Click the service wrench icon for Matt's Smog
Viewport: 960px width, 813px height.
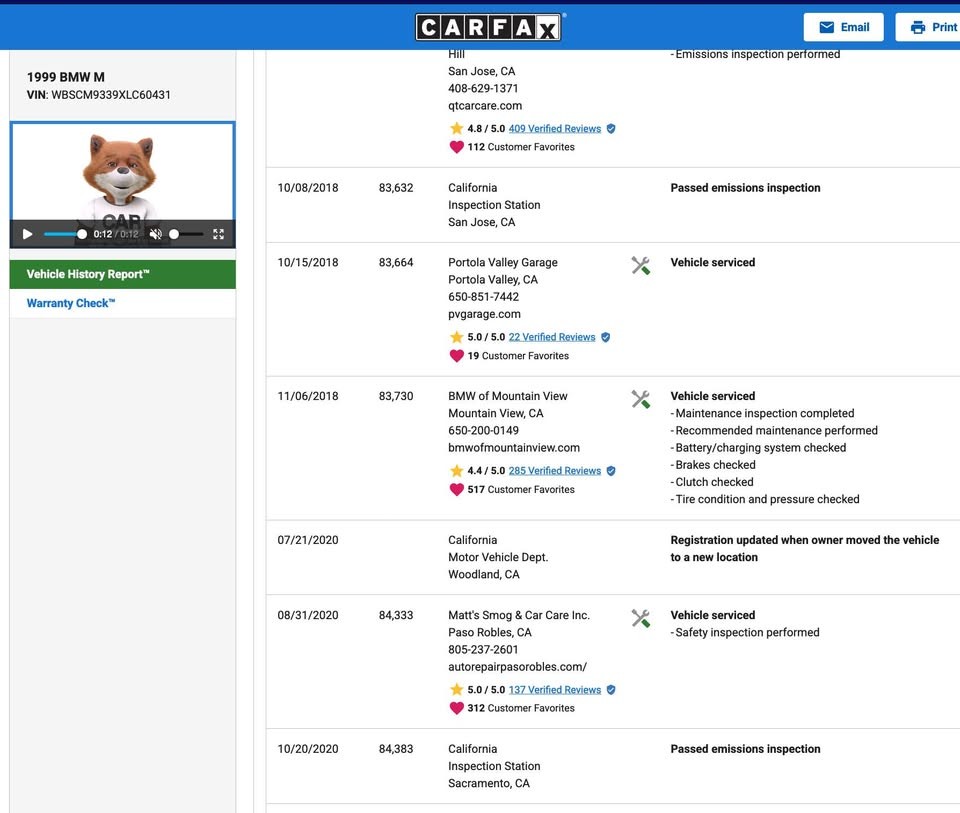(x=641, y=618)
